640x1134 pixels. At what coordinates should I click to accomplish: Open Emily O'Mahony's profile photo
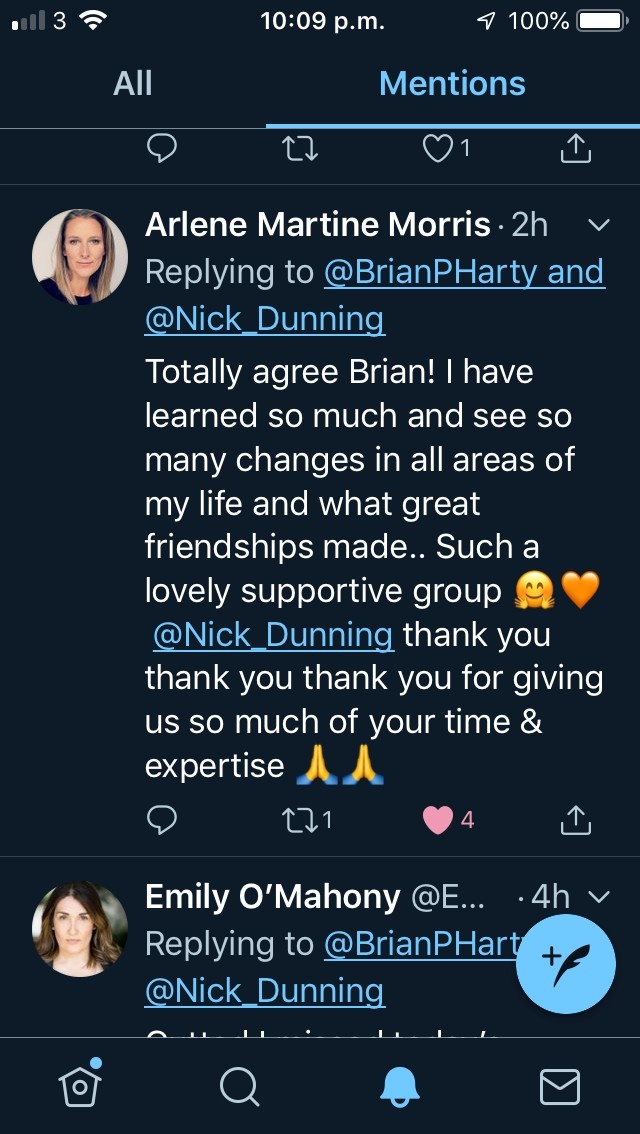pyautogui.click(x=80, y=928)
